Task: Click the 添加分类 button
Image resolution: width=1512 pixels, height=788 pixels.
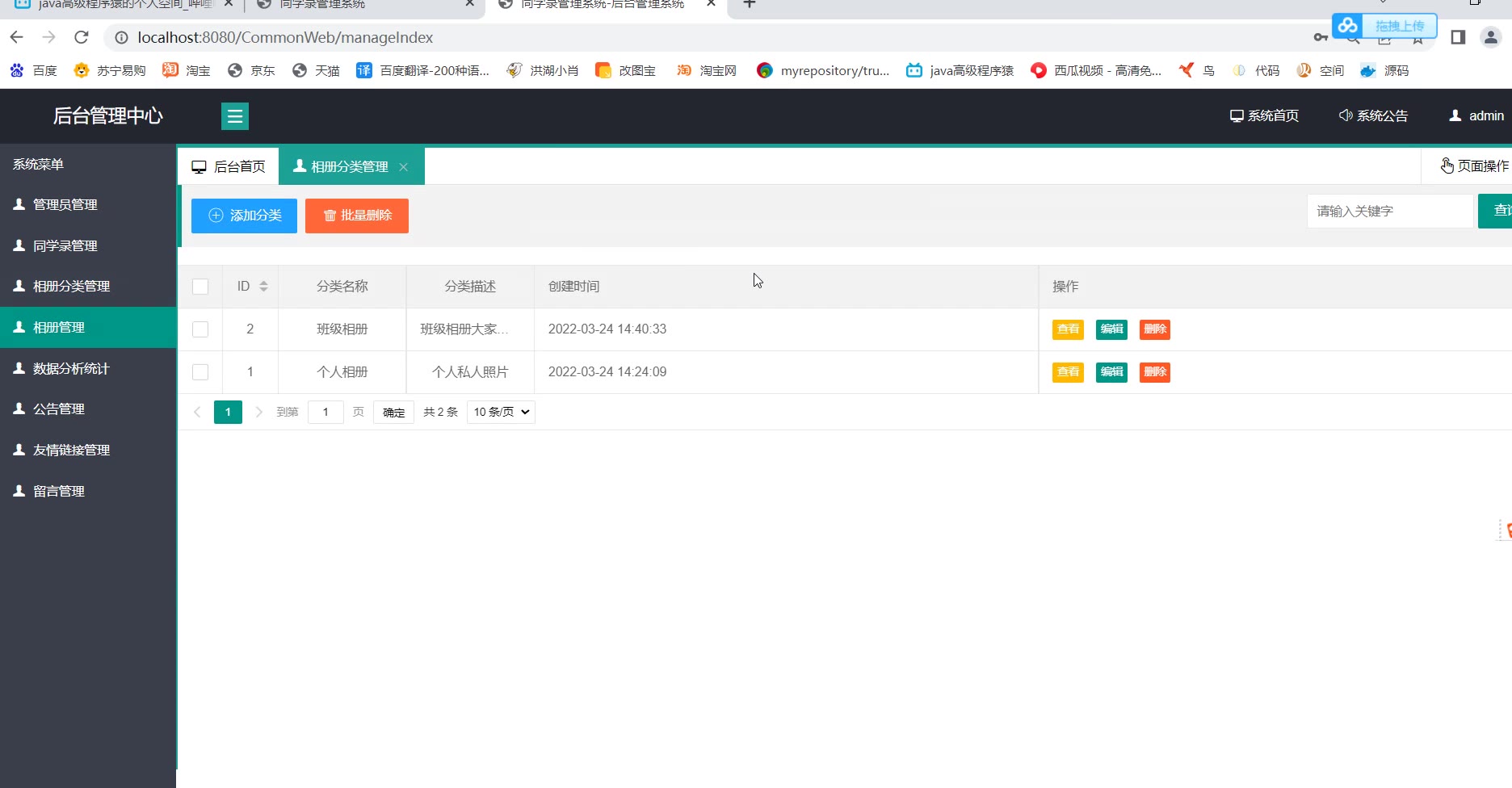Action: coord(244,216)
